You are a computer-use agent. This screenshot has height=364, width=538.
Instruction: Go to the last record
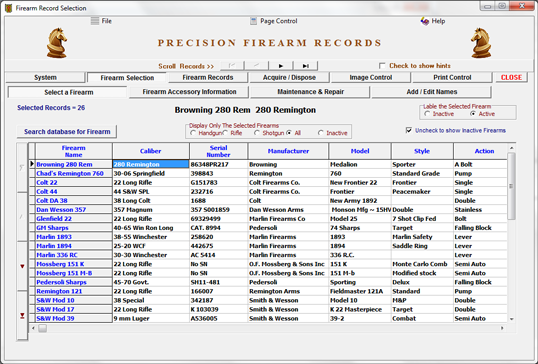305,66
